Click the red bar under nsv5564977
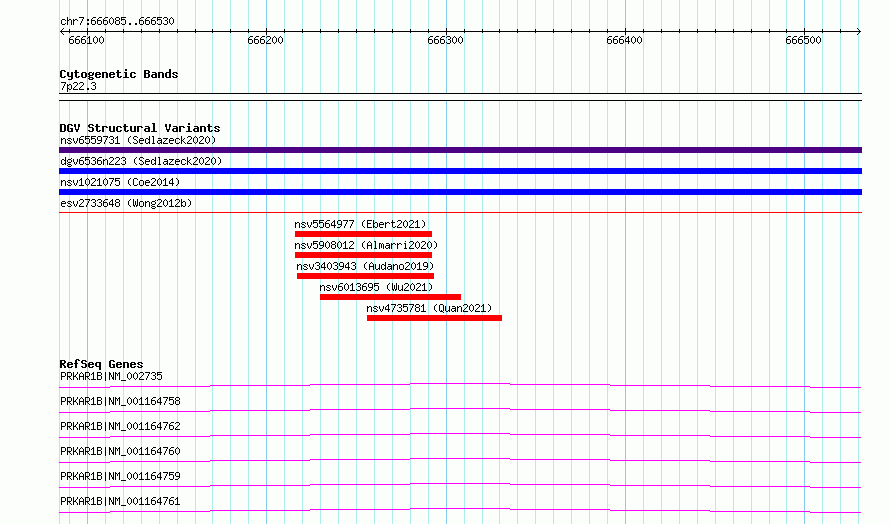The image size is (890, 524). (x=363, y=234)
